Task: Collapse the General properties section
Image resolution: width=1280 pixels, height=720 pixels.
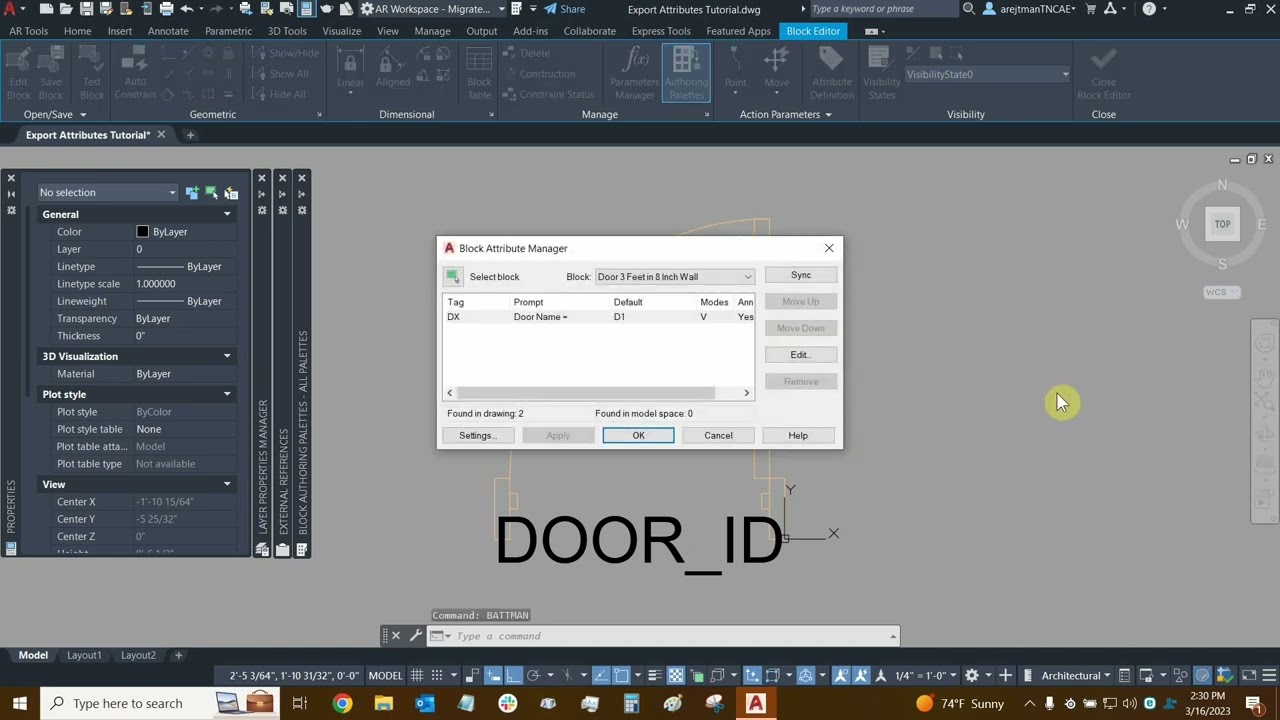Action: [x=227, y=214]
